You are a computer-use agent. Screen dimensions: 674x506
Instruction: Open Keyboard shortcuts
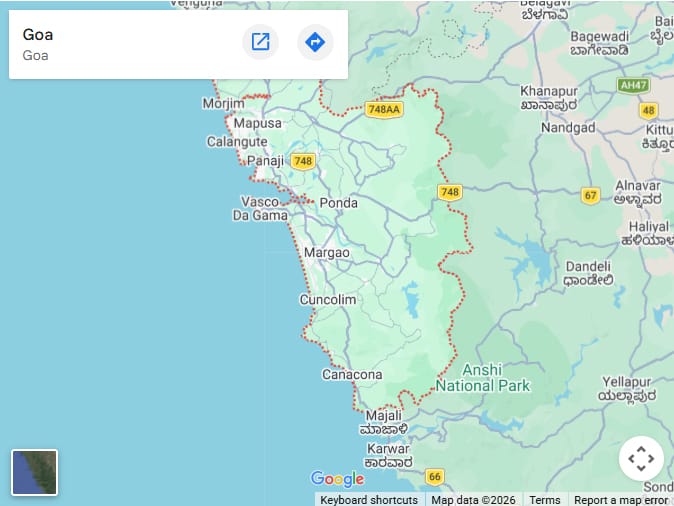pyautogui.click(x=369, y=500)
